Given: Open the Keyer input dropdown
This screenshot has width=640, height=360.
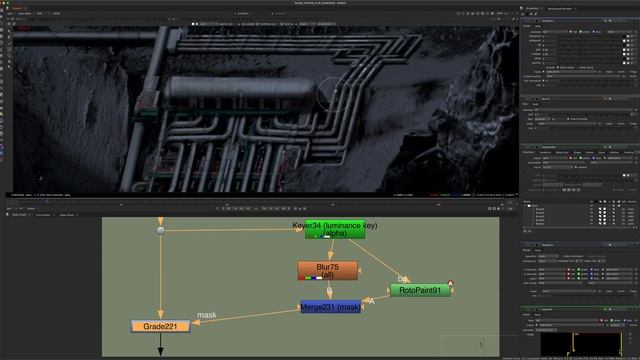Looking at the screenshot, I should tap(567, 321).
